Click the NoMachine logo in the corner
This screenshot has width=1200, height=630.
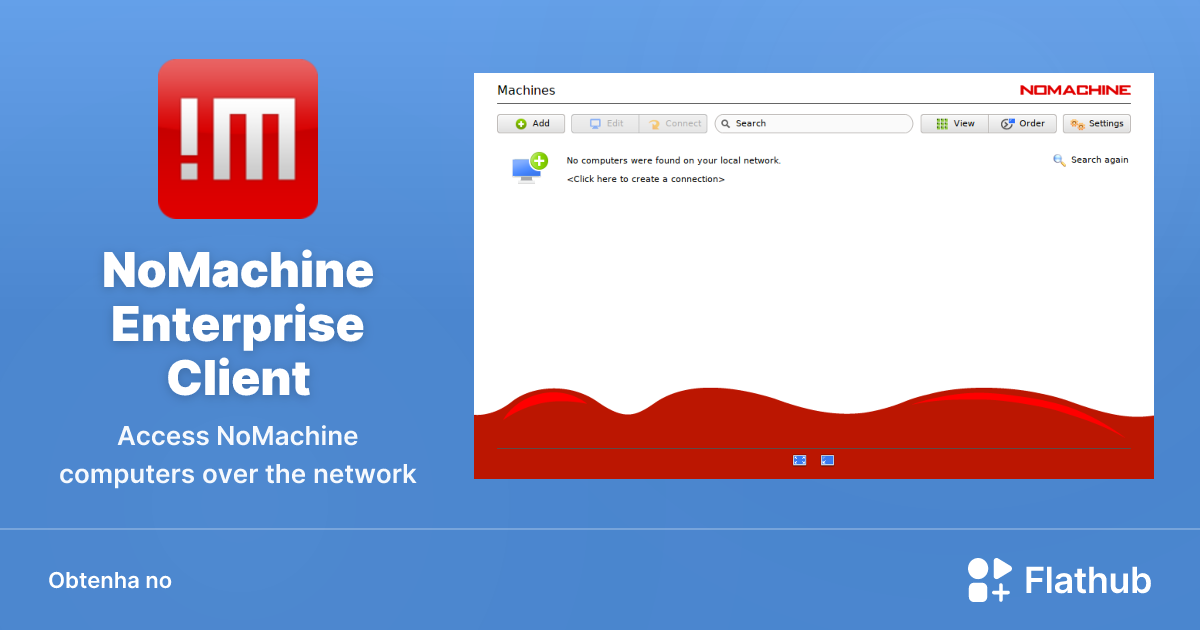(x=1076, y=89)
